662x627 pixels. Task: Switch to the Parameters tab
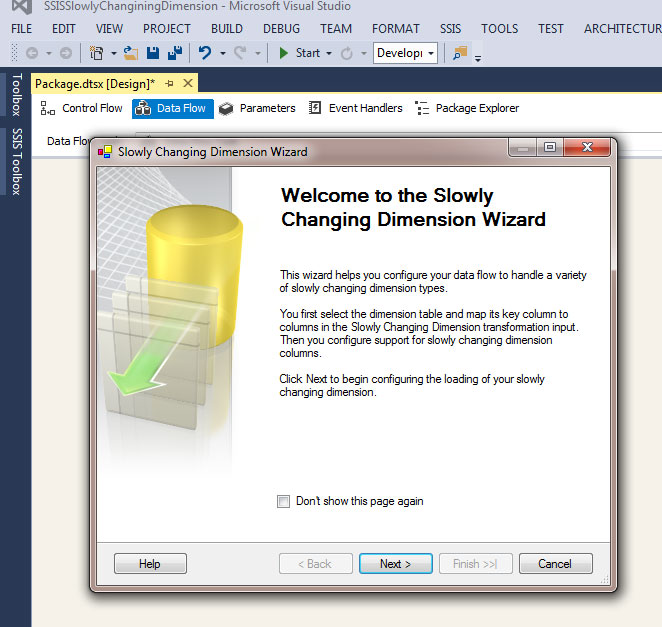coord(258,109)
